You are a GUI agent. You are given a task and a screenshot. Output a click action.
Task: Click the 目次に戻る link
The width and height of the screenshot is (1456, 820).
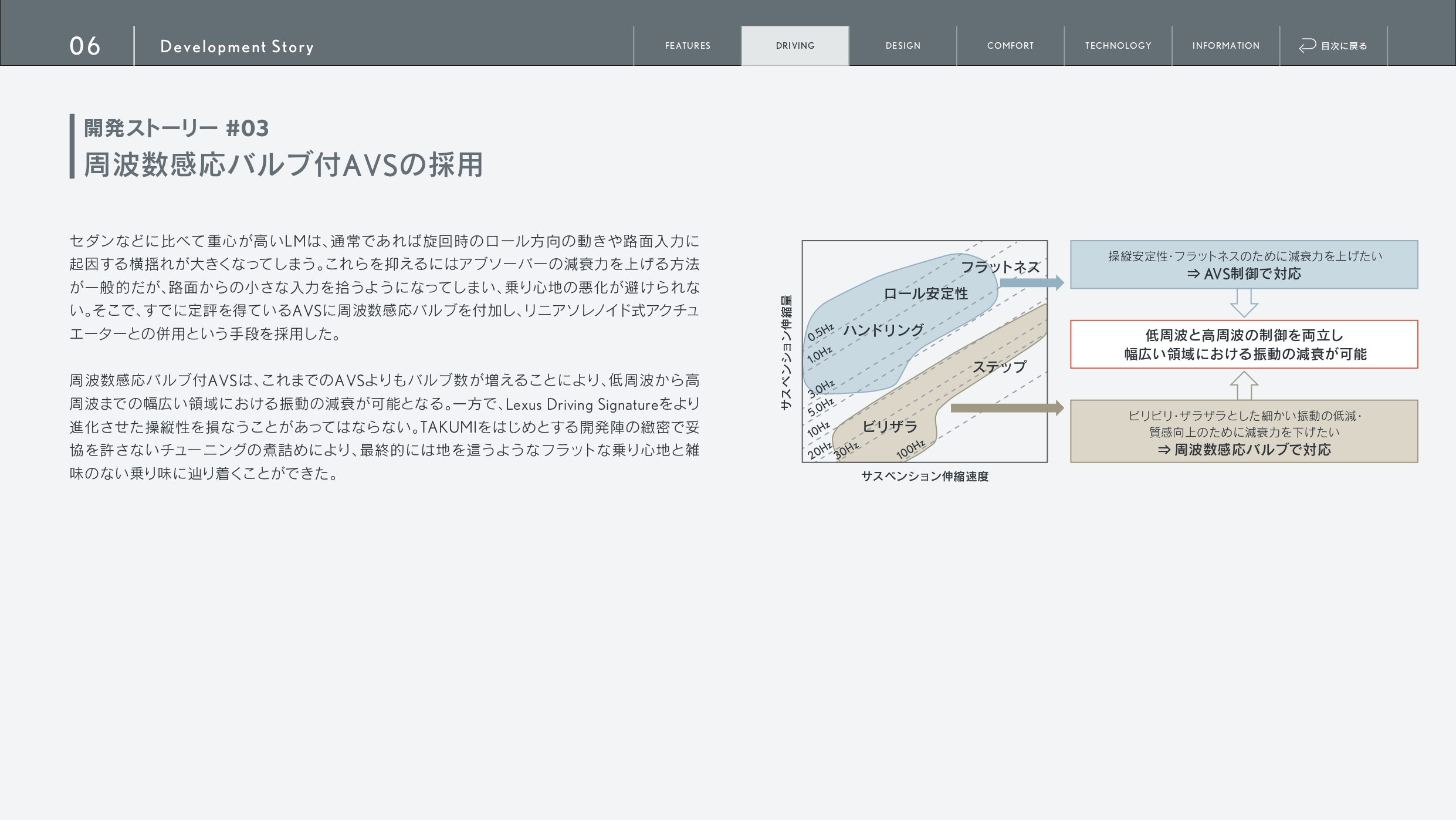1343,46
